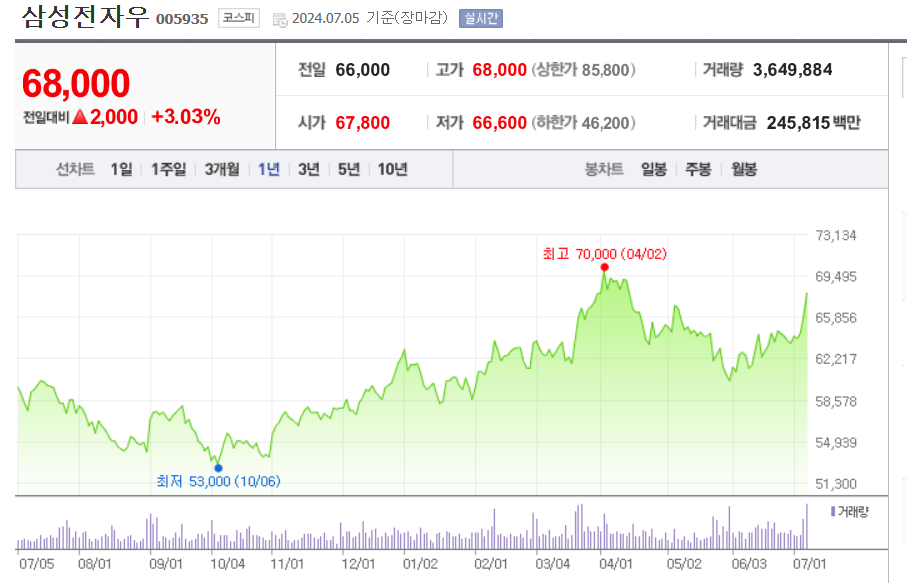Open the 10년 chart period
The image size is (907, 583).
tap(393, 169)
